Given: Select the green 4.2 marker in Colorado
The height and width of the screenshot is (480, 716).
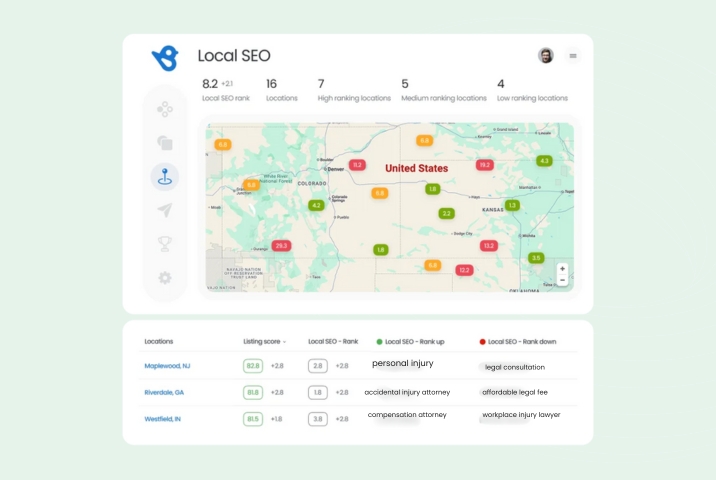Looking at the screenshot, I should [316, 205].
